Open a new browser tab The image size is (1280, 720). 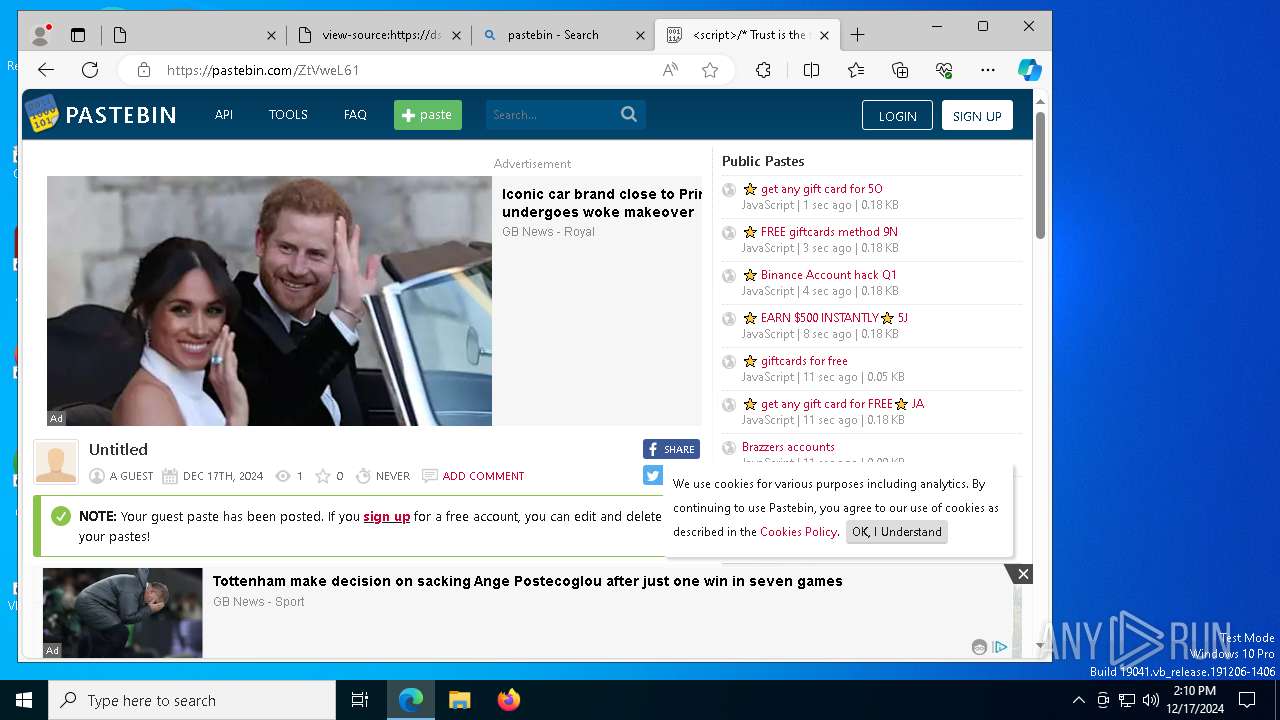click(x=857, y=35)
